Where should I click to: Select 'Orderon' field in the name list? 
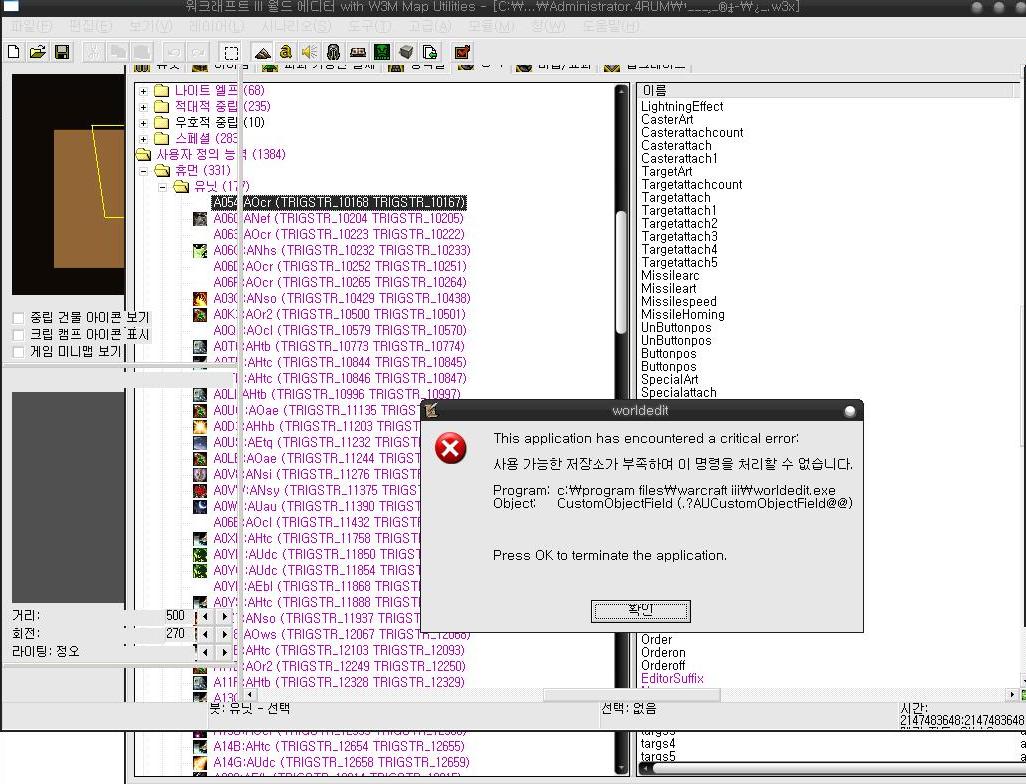(x=663, y=652)
